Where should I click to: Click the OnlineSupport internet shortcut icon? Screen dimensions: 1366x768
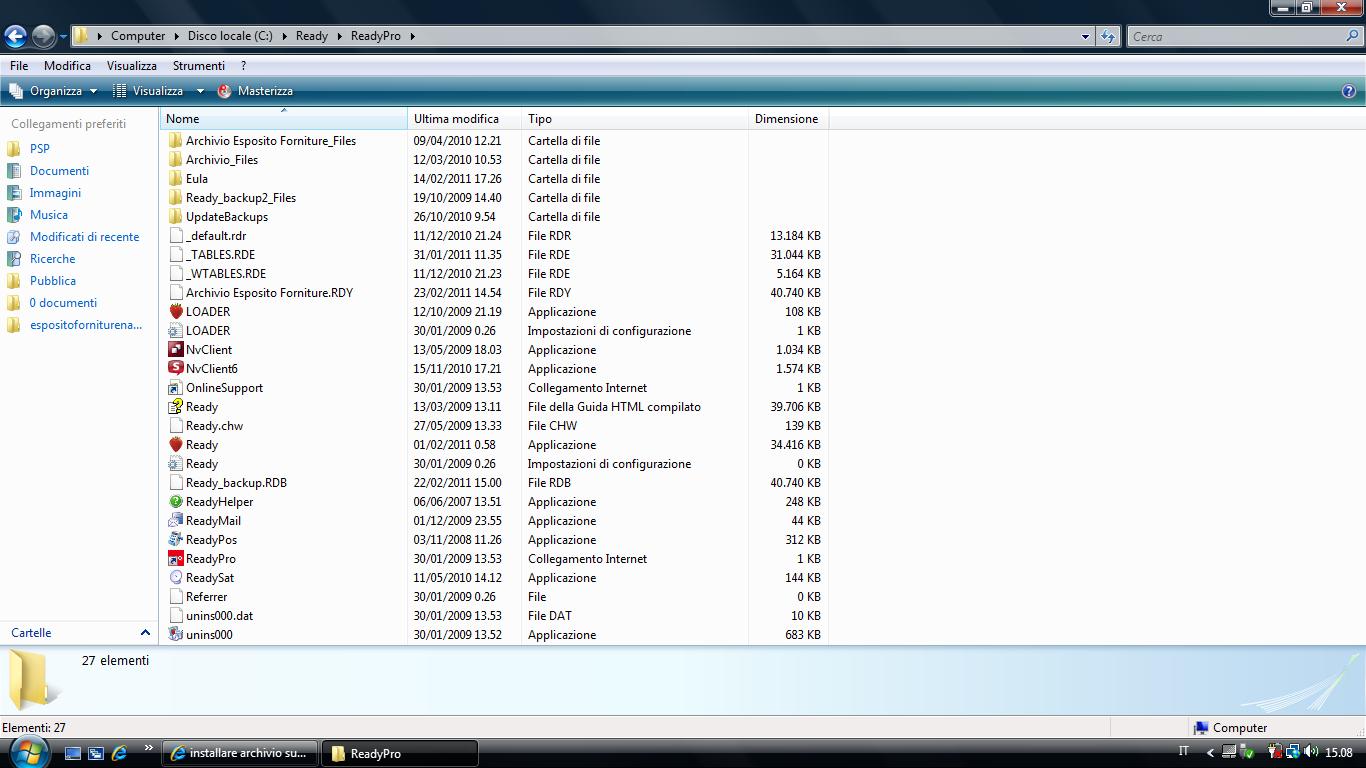(176, 388)
